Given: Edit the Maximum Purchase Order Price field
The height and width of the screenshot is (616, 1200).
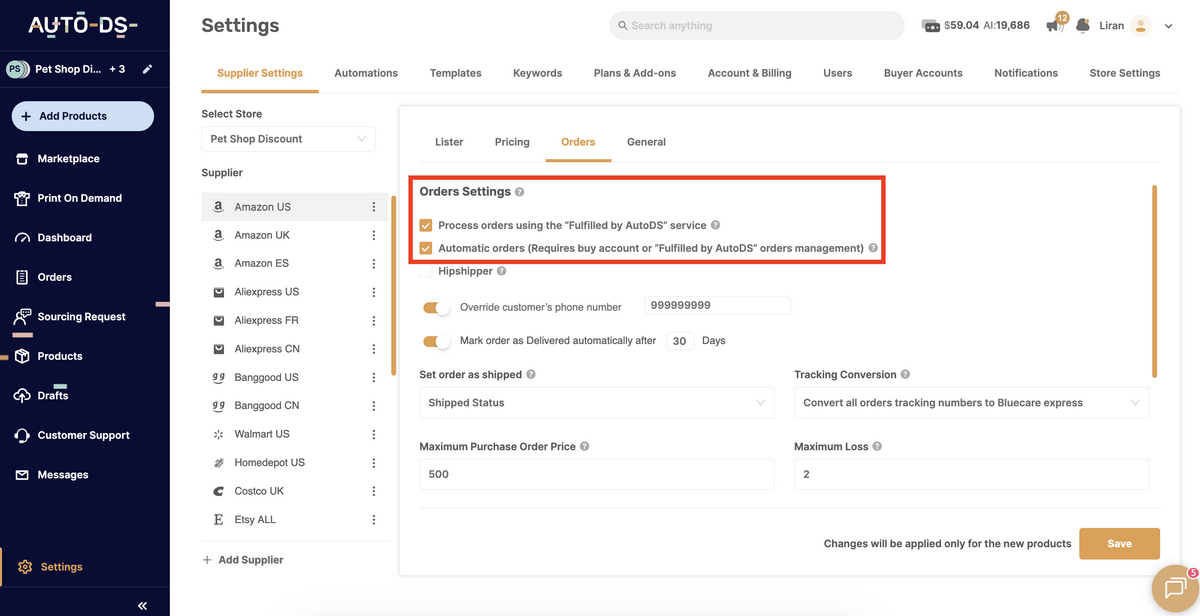Looking at the screenshot, I should tap(596, 473).
